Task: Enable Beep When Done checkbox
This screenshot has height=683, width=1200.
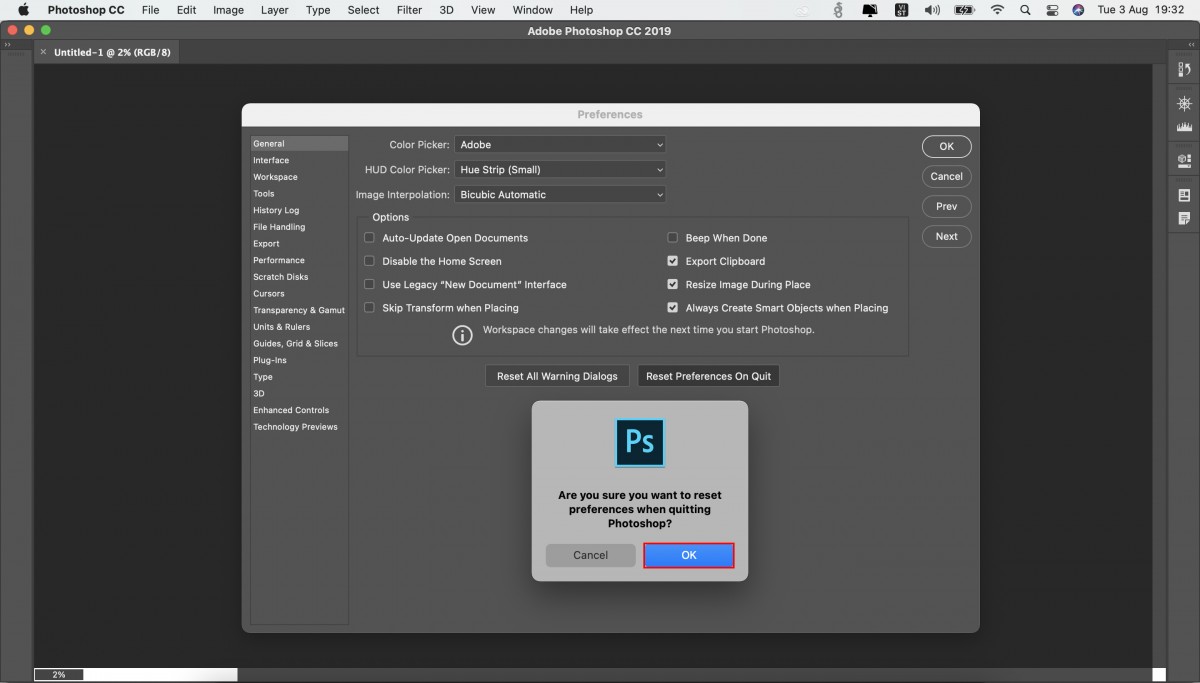Action: point(673,238)
